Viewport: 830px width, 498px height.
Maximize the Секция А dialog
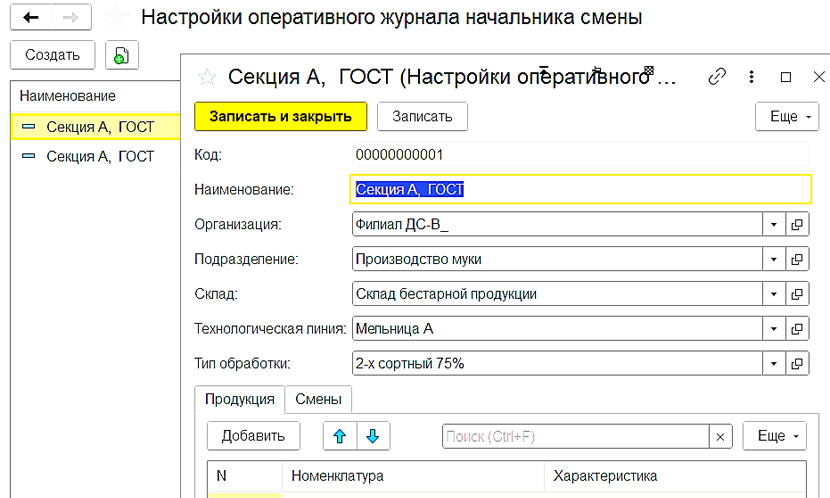click(786, 77)
